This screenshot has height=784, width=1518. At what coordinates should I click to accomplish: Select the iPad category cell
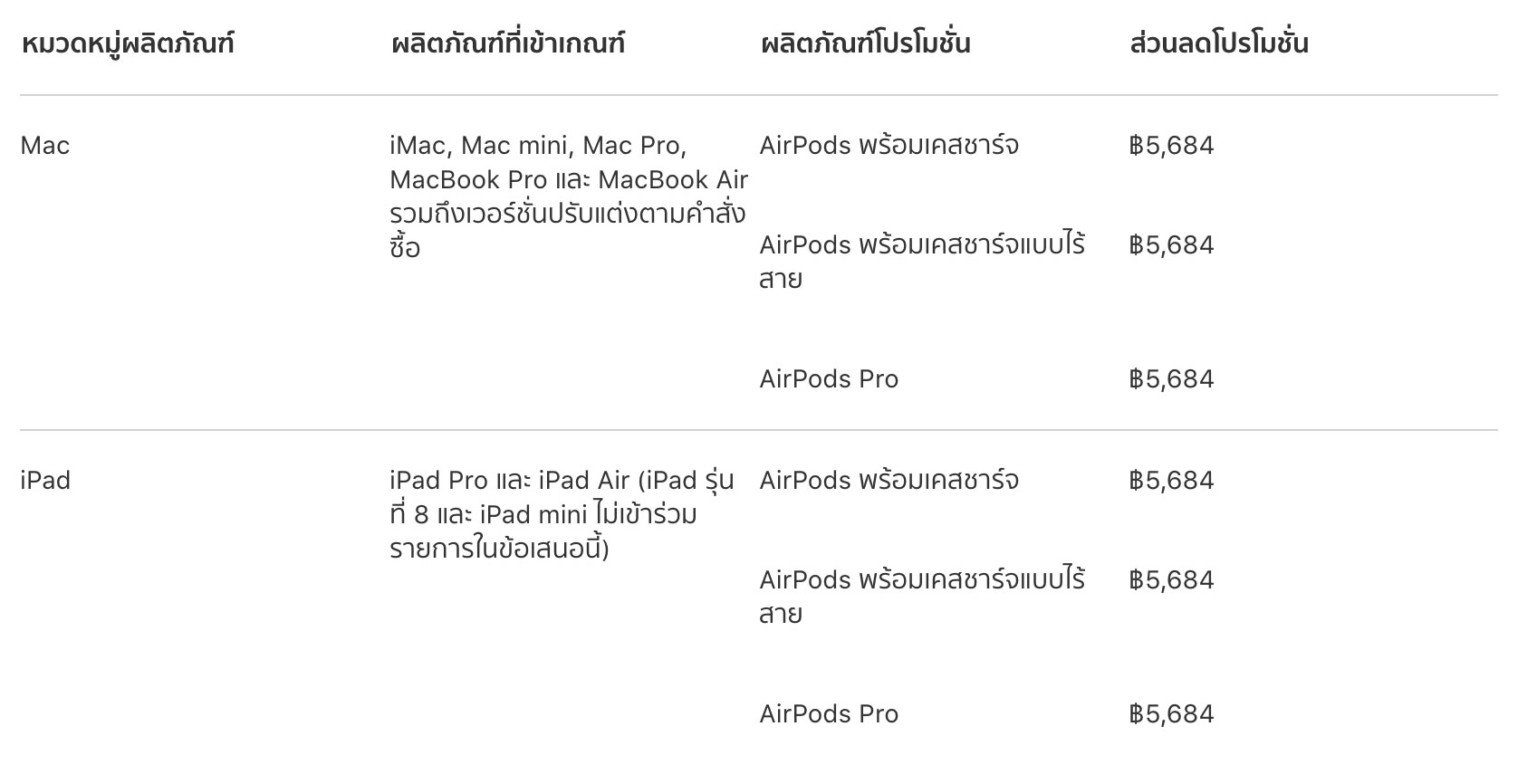click(45, 481)
